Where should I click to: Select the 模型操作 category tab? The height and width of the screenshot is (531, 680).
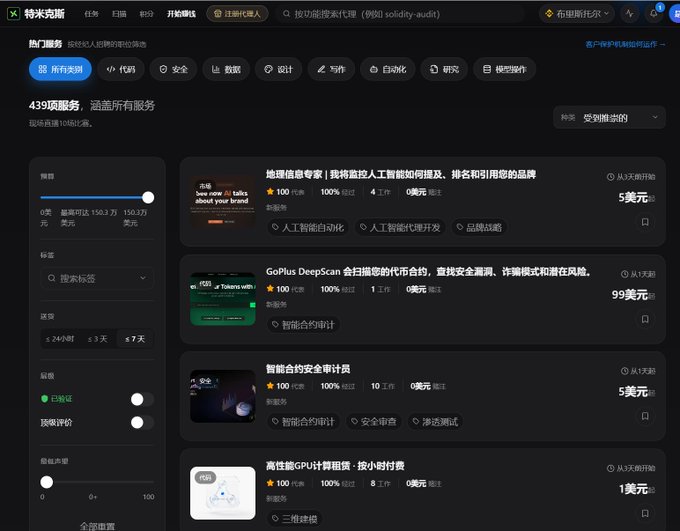coord(504,69)
